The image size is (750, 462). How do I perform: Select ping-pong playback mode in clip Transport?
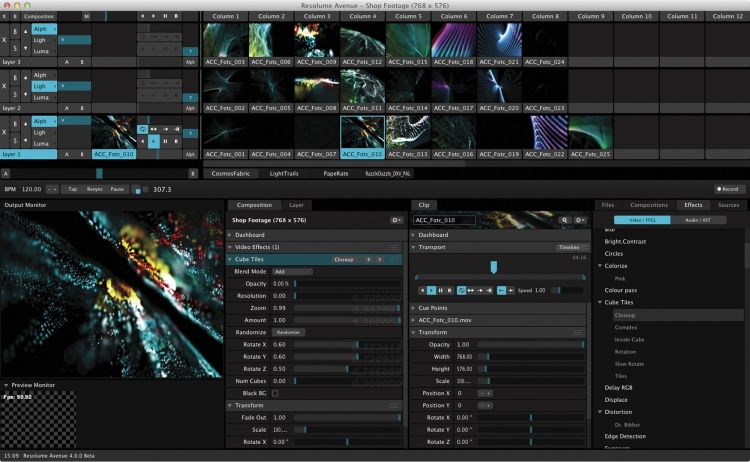click(471, 290)
